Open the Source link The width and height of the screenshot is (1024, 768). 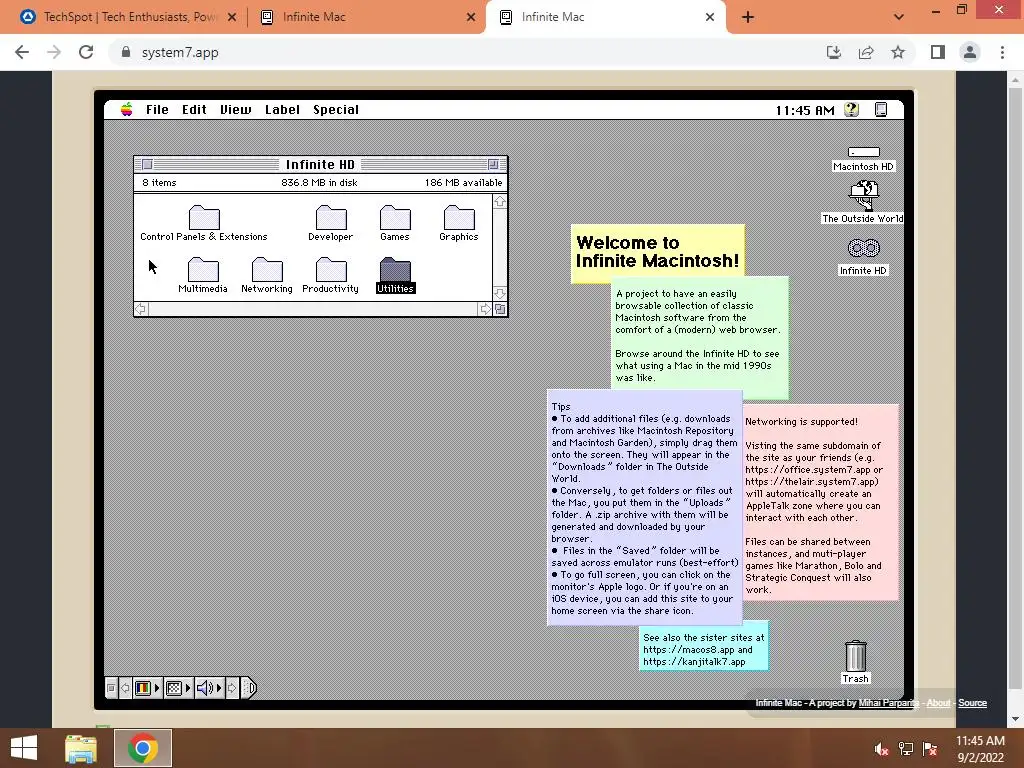pos(972,703)
